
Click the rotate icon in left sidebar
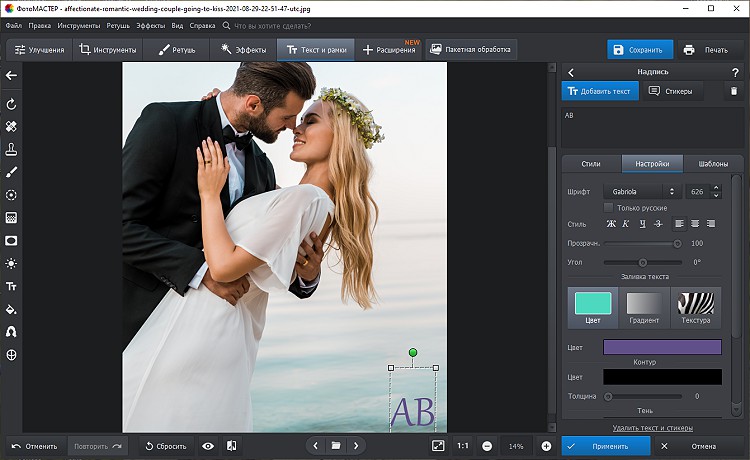click(x=11, y=104)
